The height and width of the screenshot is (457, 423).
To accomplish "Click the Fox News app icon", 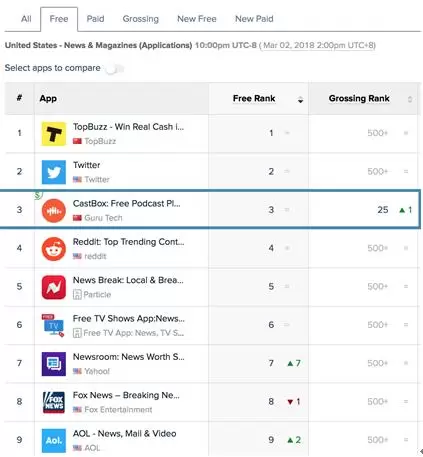I will pos(54,402).
